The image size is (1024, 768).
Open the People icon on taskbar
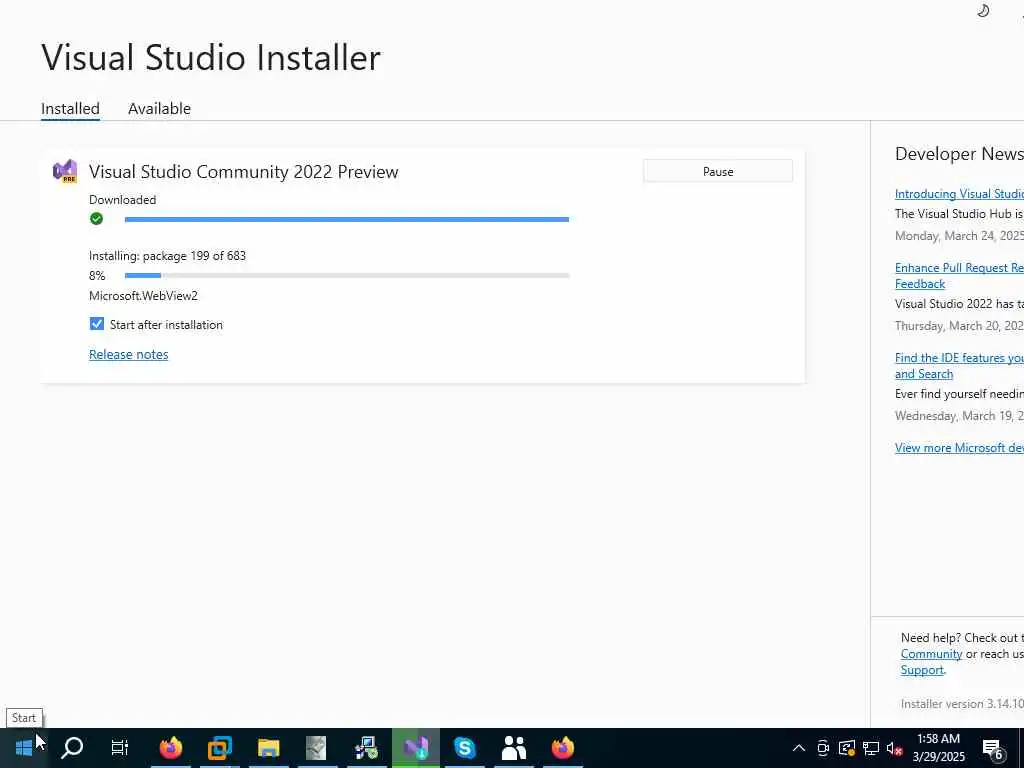click(513, 747)
